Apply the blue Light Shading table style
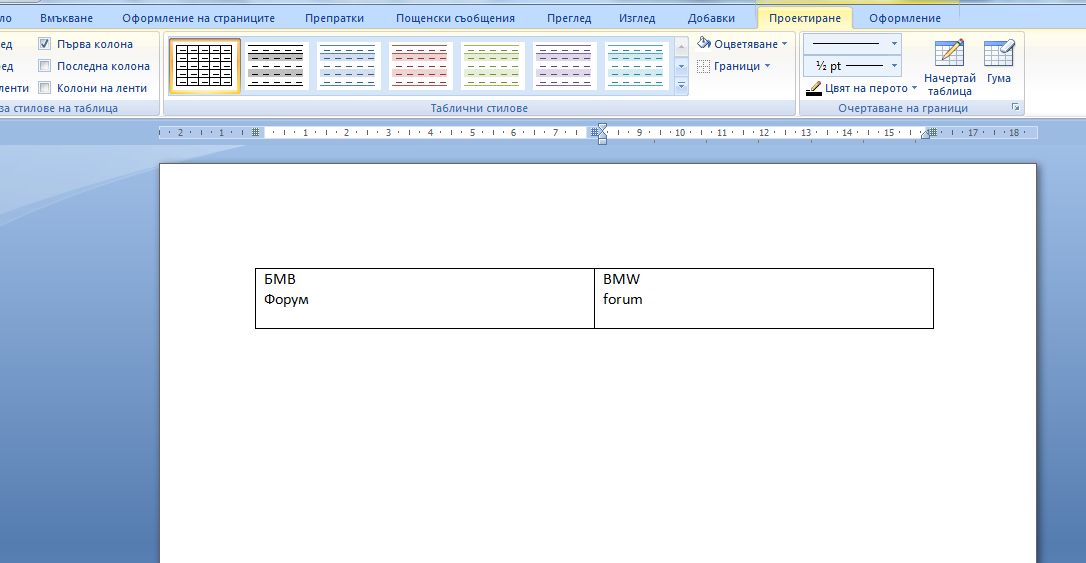Viewport: 1086px width, 563px height. coord(348,66)
